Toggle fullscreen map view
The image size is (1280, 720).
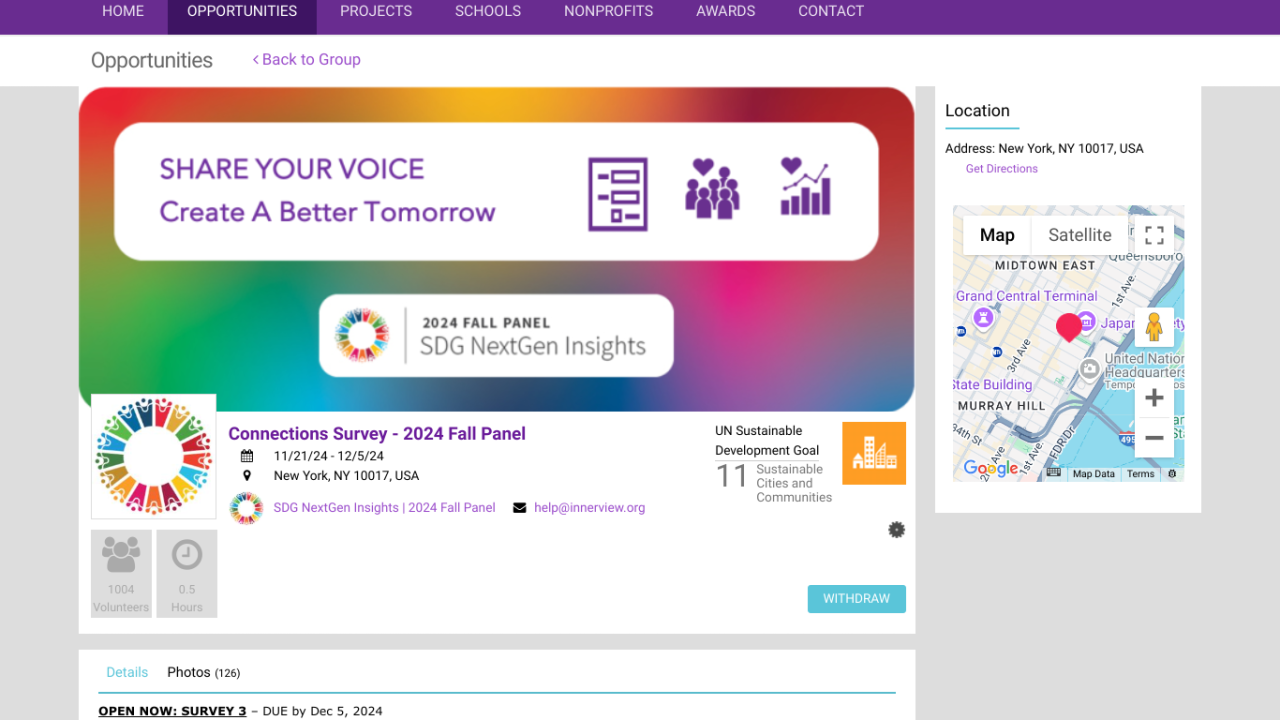(1154, 235)
